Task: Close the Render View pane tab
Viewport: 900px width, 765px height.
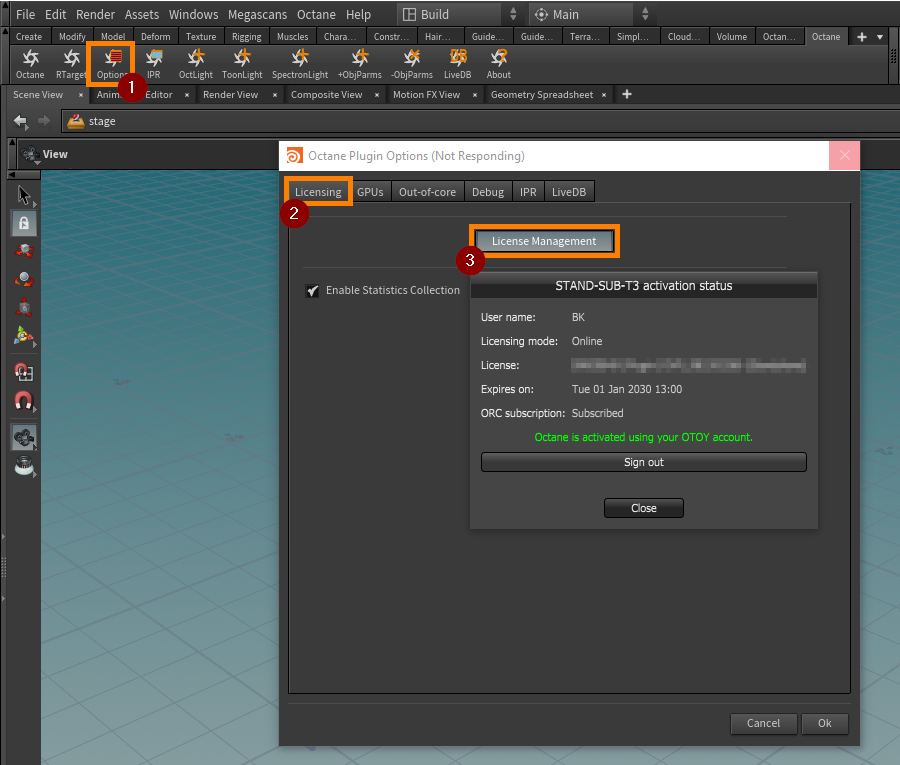Action: (x=275, y=95)
